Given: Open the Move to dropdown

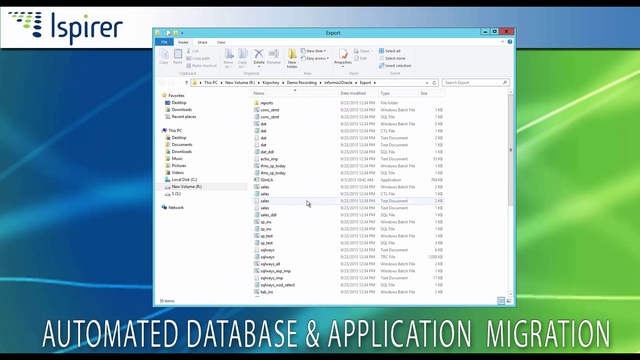Looking at the screenshot, I should [x=229, y=58].
